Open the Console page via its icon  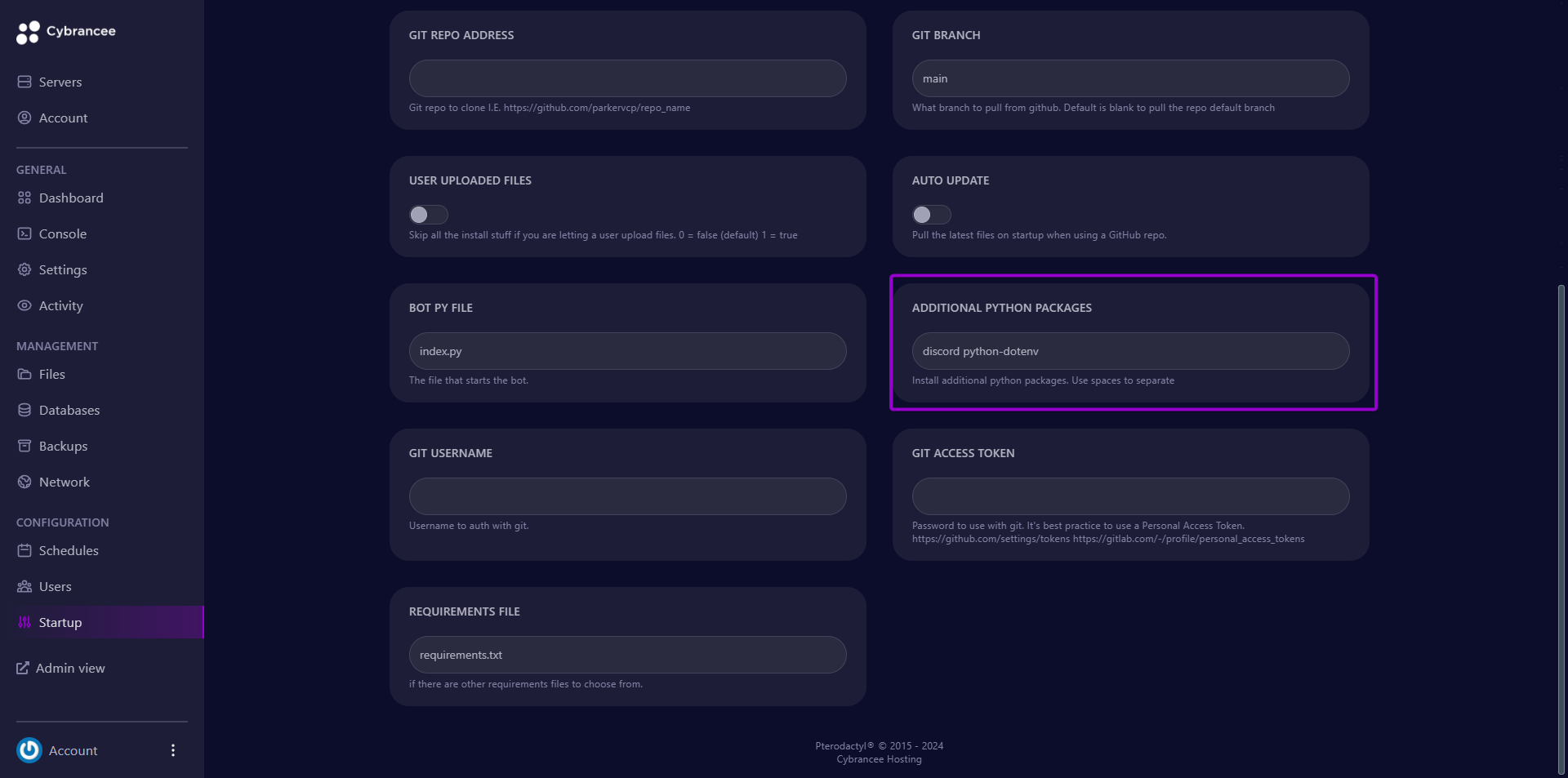[x=24, y=233]
